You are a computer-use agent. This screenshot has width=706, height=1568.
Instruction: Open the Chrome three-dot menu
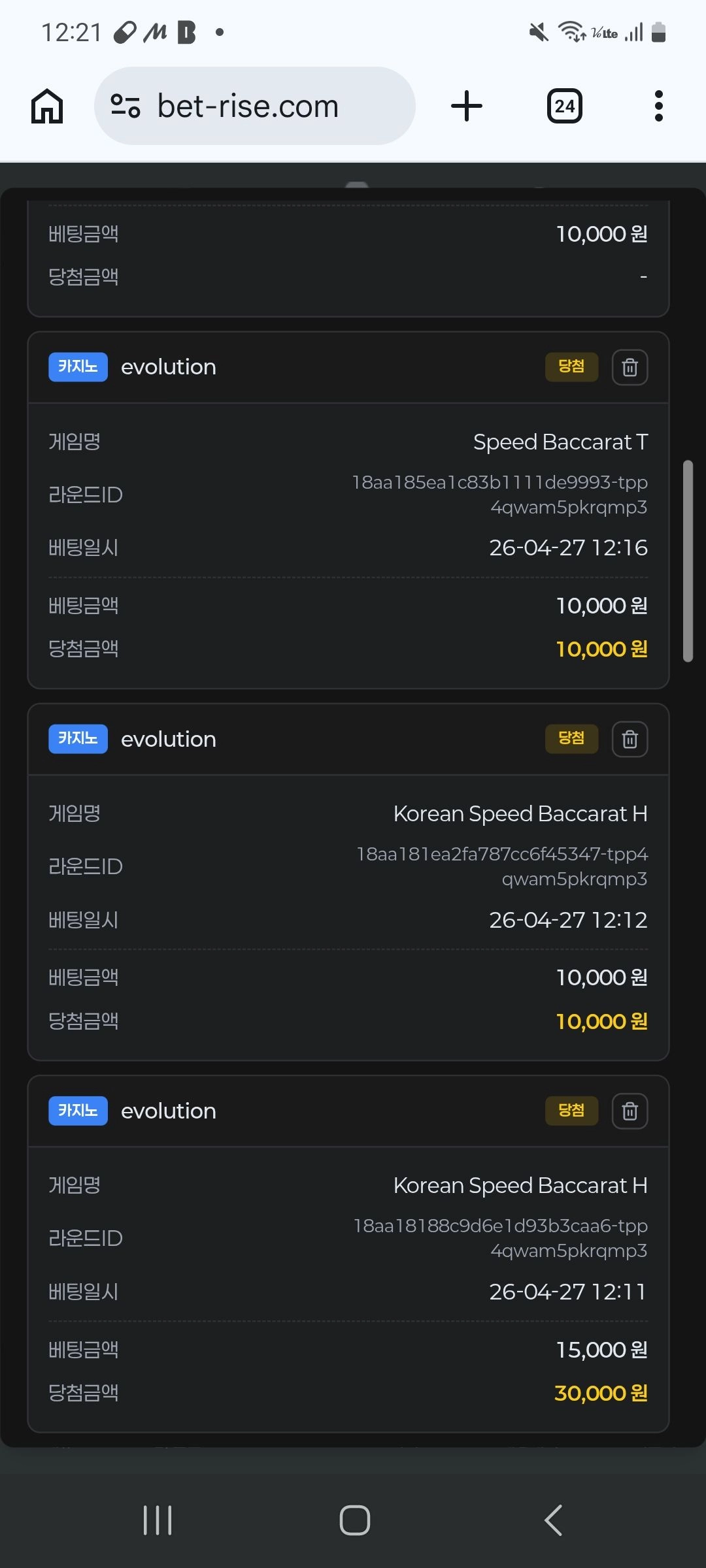click(x=659, y=106)
